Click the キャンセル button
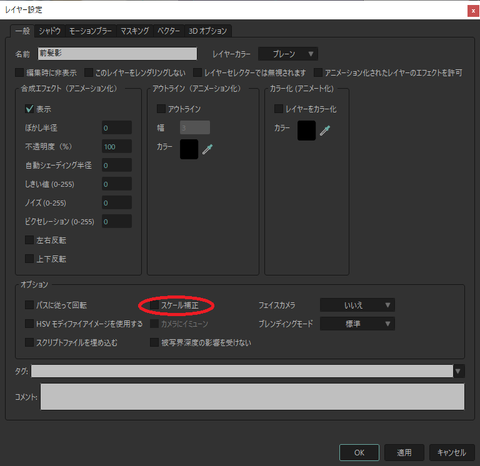The width and height of the screenshot is (480, 466). [452, 452]
